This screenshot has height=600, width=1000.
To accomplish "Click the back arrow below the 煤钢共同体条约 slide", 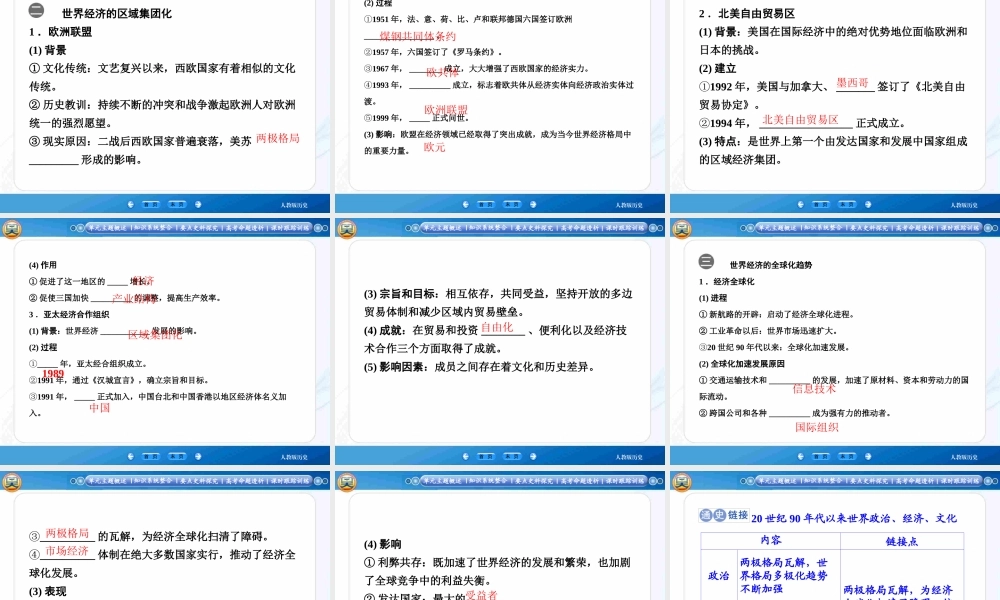I will (465, 205).
